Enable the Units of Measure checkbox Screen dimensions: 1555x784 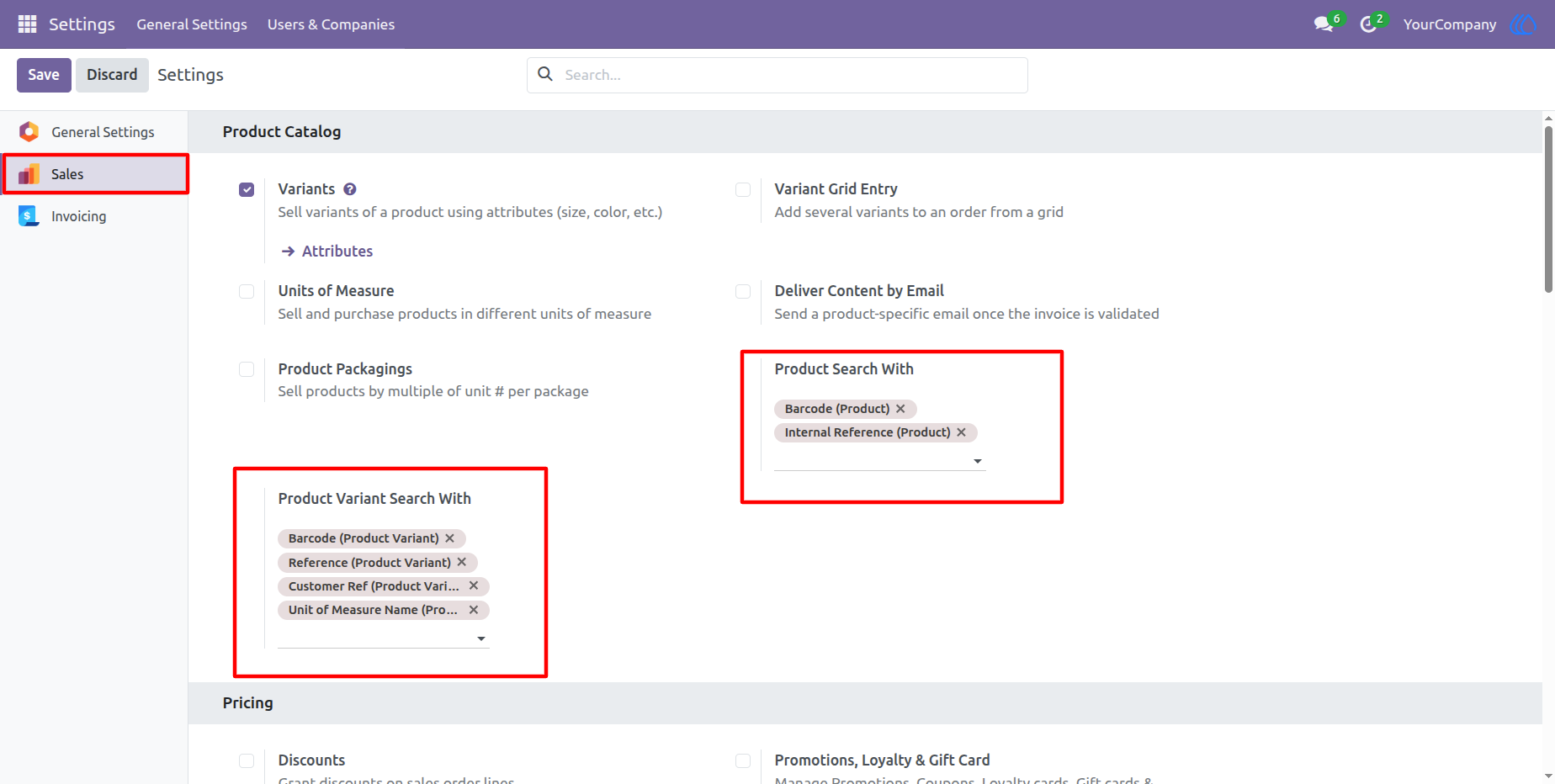pos(247,291)
